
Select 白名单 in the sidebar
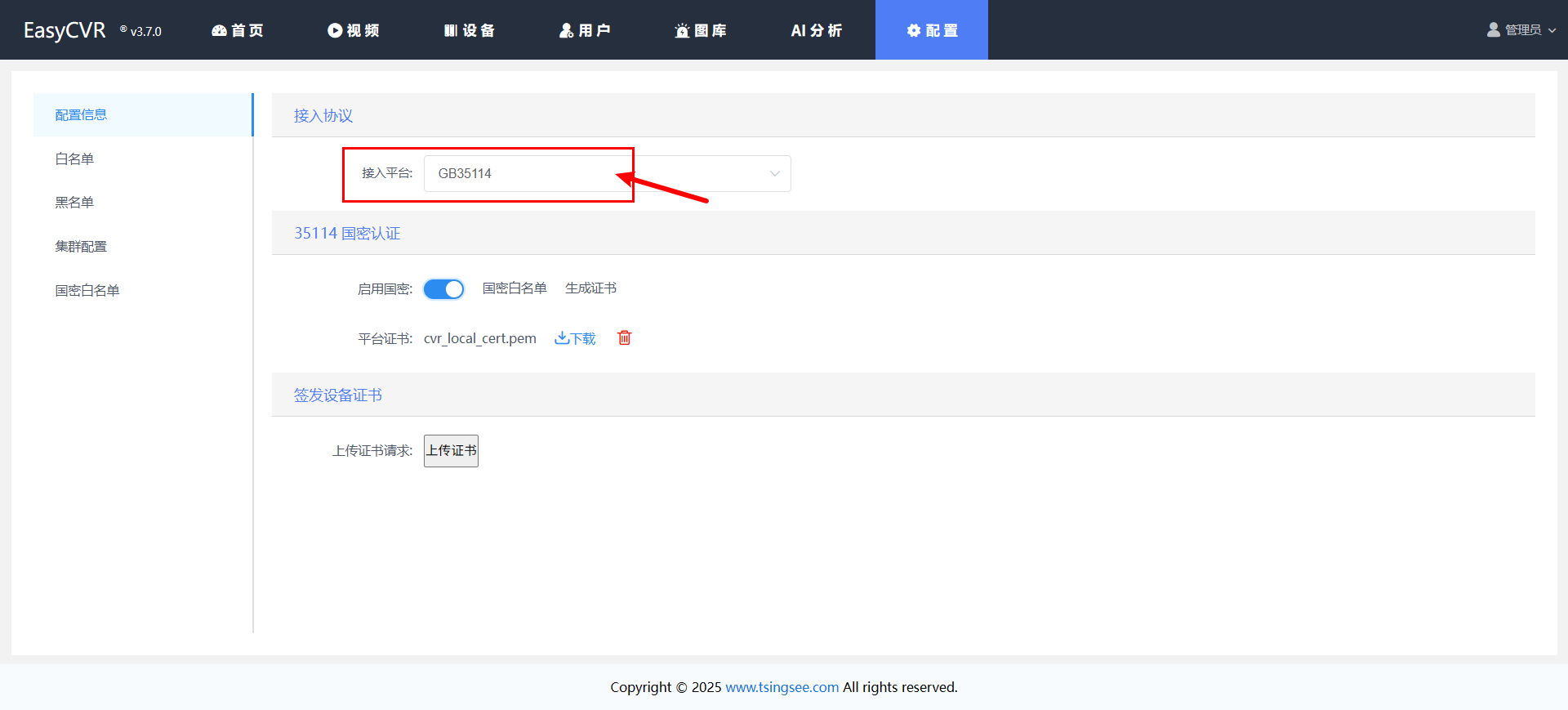pyautogui.click(x=74, y=159)
